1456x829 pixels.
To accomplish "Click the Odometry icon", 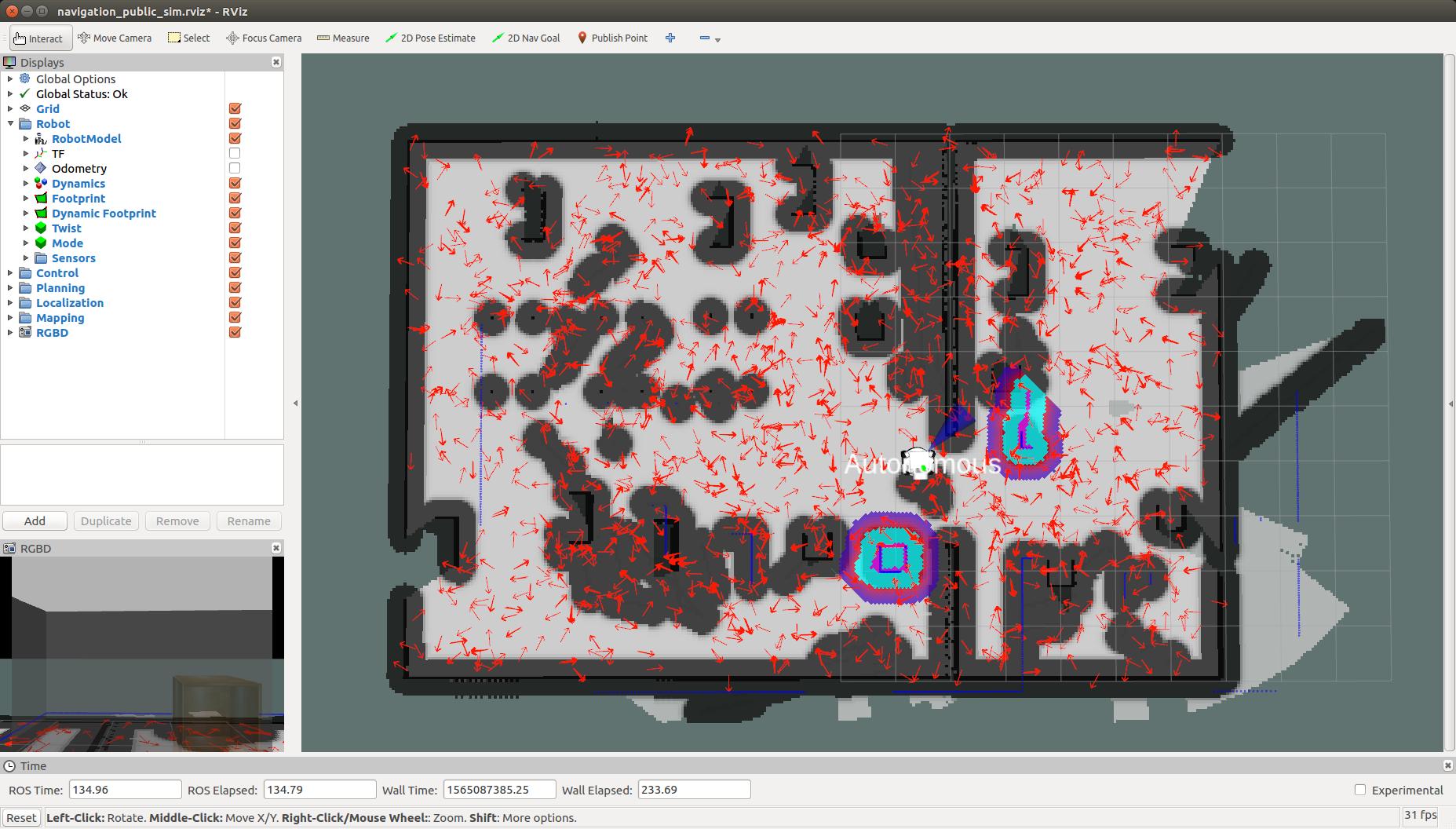I will [x=41, y=168].
